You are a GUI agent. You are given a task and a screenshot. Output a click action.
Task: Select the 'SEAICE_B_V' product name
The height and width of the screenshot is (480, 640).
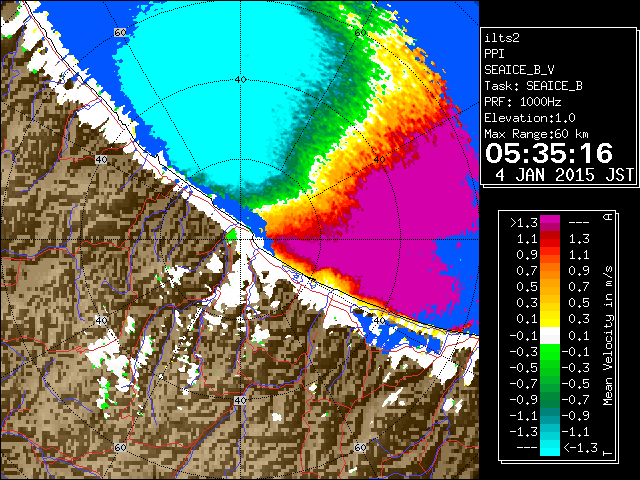point(519,70)
